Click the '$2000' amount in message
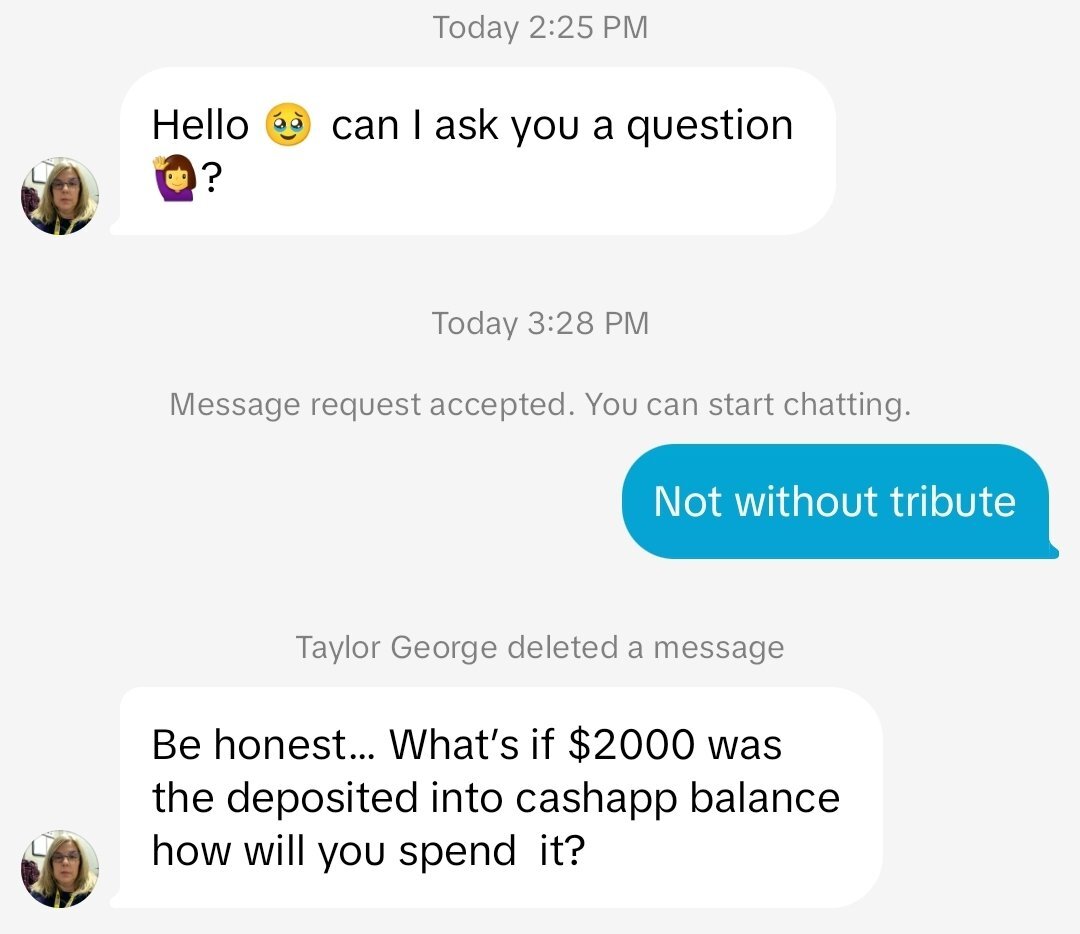The width and height of the screenshot is (1080, 934). click(631, 745)
